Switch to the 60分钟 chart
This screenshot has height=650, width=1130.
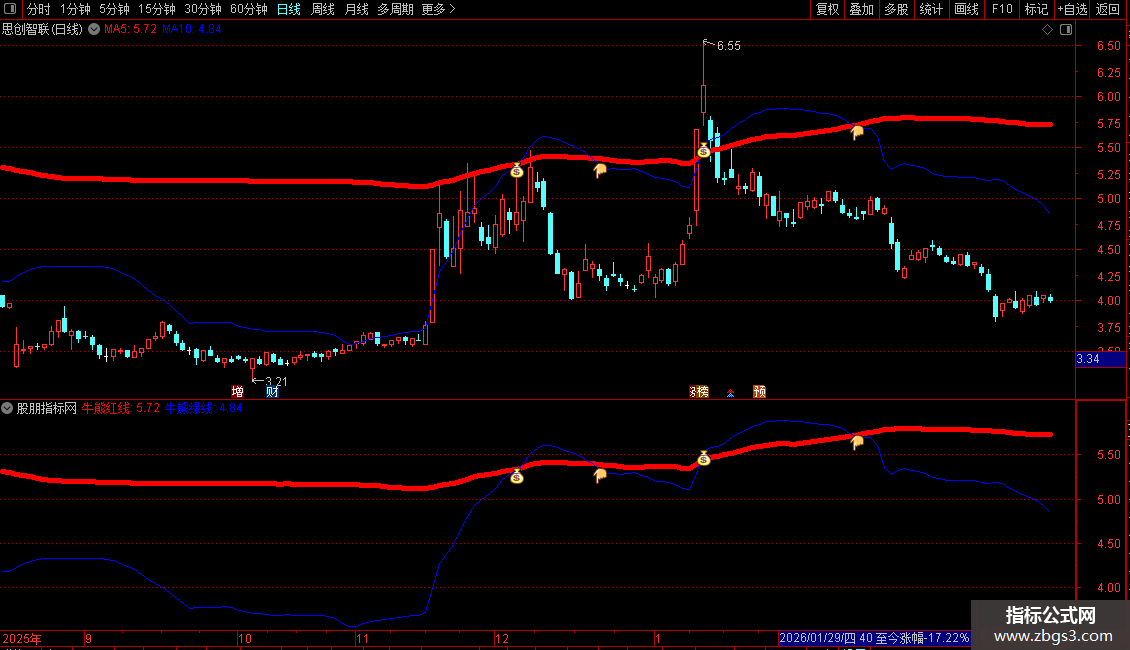click(249, 9)
